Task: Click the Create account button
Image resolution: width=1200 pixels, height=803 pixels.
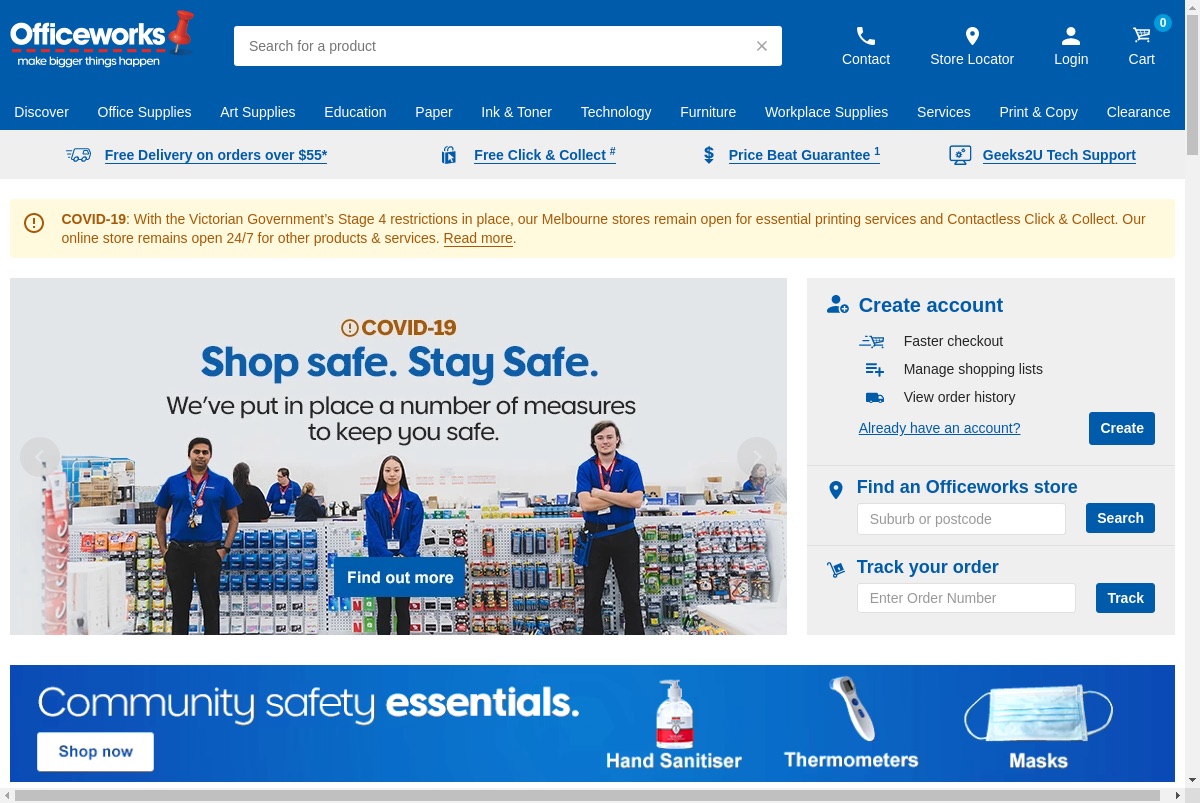Action: pyautogui.click(x=1122, y=428)
